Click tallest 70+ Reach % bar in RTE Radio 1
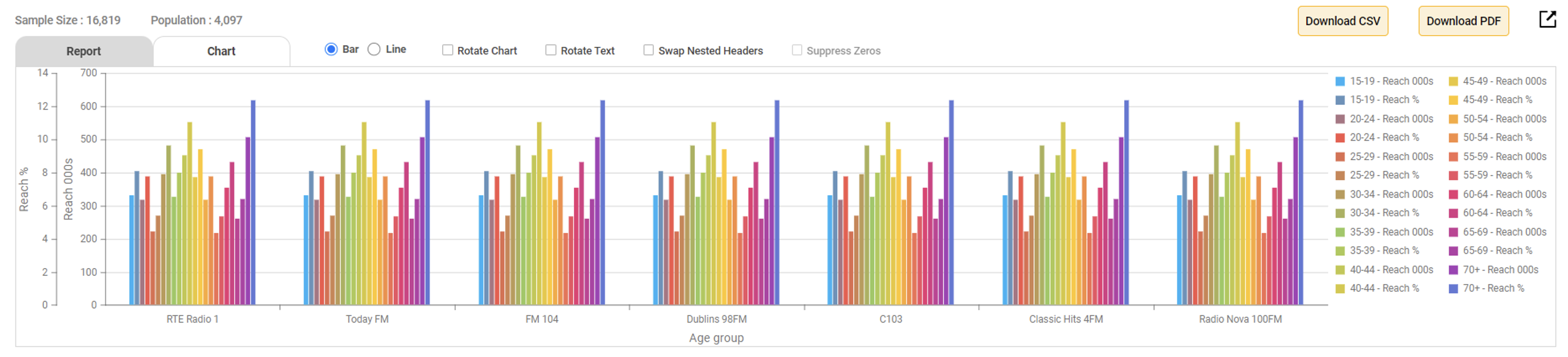This screenshot has height=357, width=1568. click(x=253, y=203)
